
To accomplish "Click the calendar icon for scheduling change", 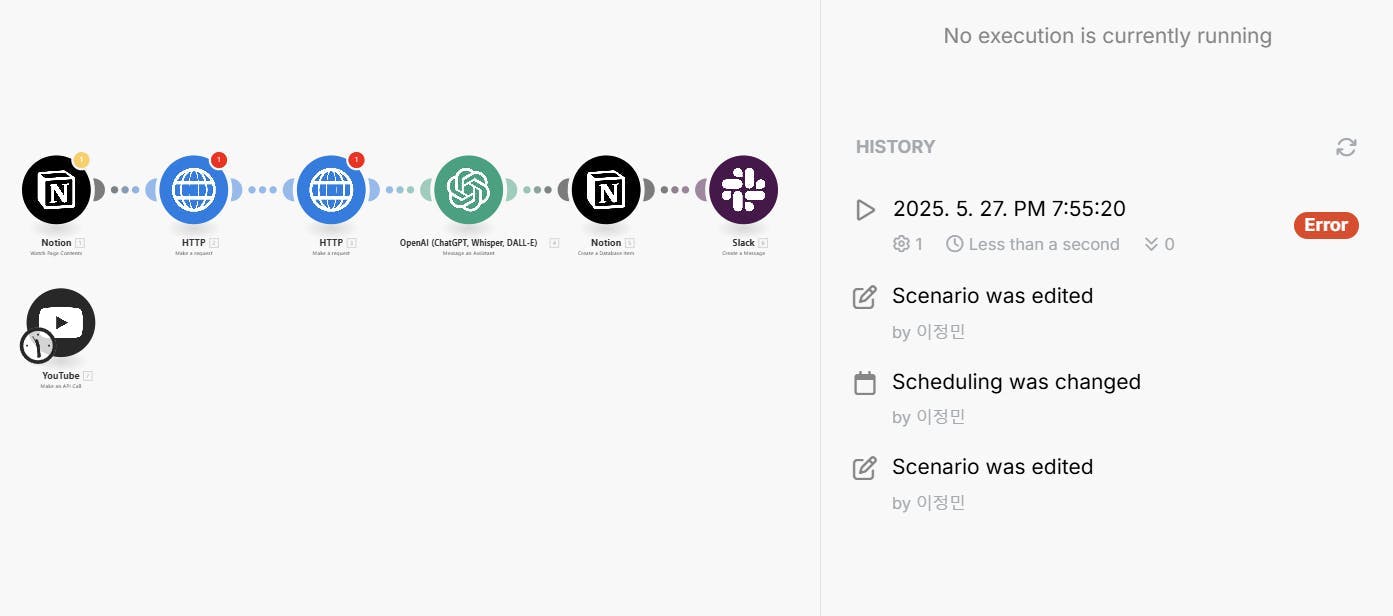I will coord(864,383).
